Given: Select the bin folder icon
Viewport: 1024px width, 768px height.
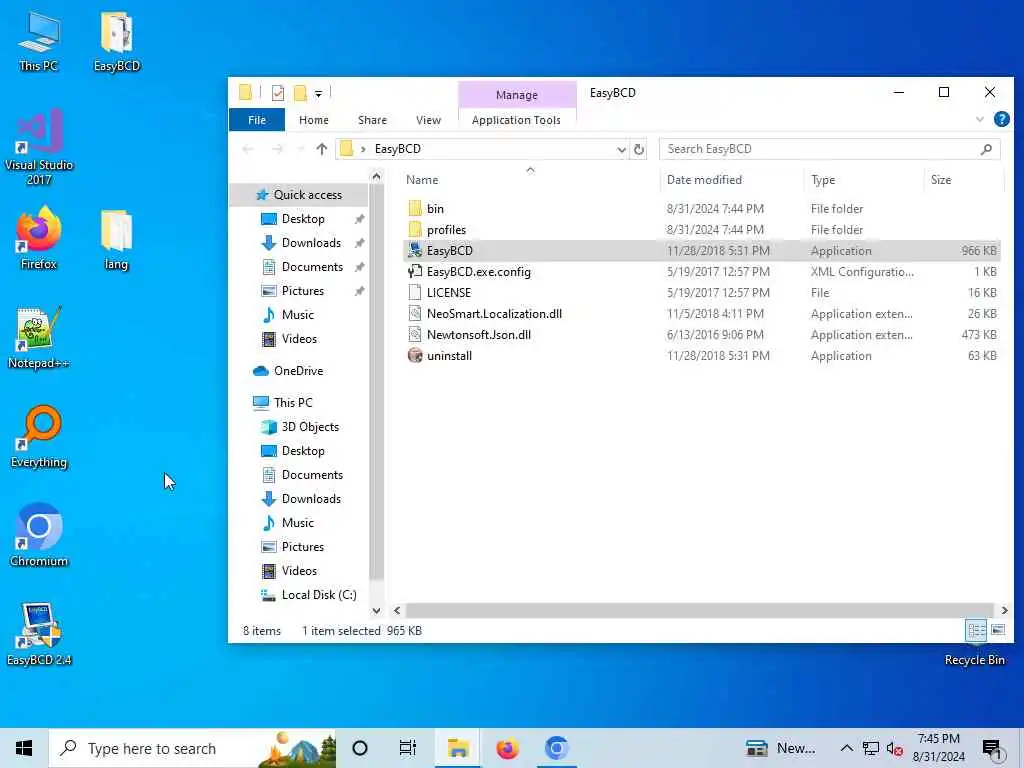Looking at the screenshot, I should tap(415, 208).
